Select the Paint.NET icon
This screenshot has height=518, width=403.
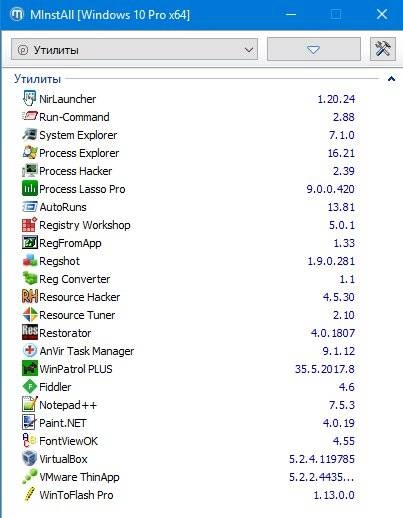[x=30, y=423]
